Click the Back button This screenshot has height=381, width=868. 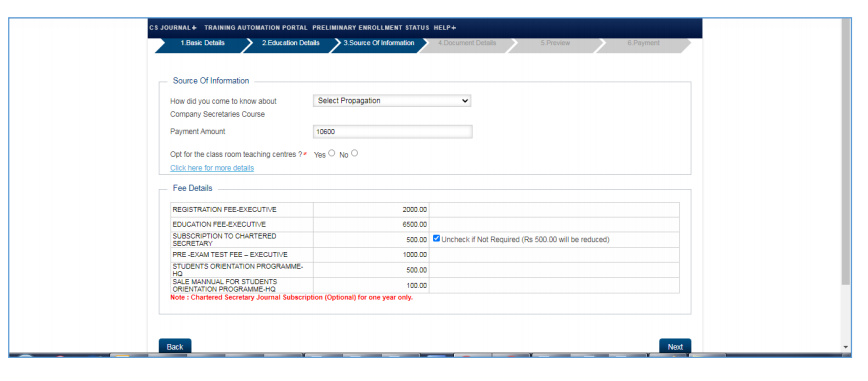pos(175,347)
